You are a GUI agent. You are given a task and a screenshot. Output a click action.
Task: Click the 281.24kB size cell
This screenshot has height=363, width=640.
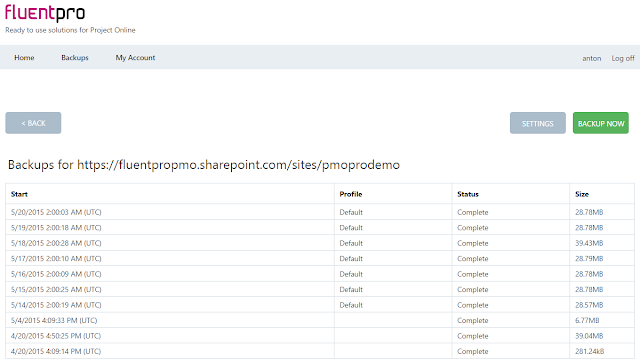click(x=589, y=351)
